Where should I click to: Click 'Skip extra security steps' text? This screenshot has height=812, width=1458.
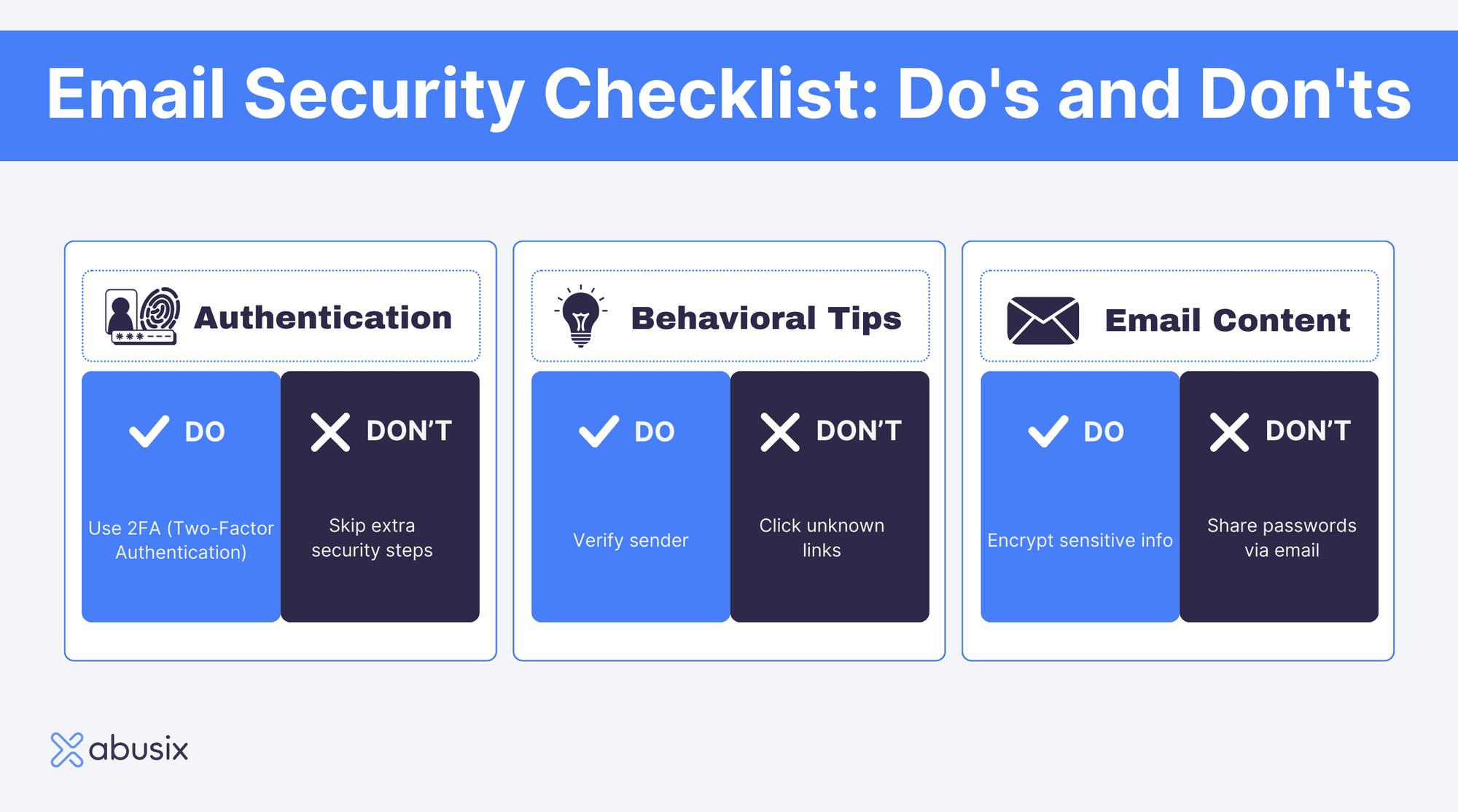click(372, 538)
